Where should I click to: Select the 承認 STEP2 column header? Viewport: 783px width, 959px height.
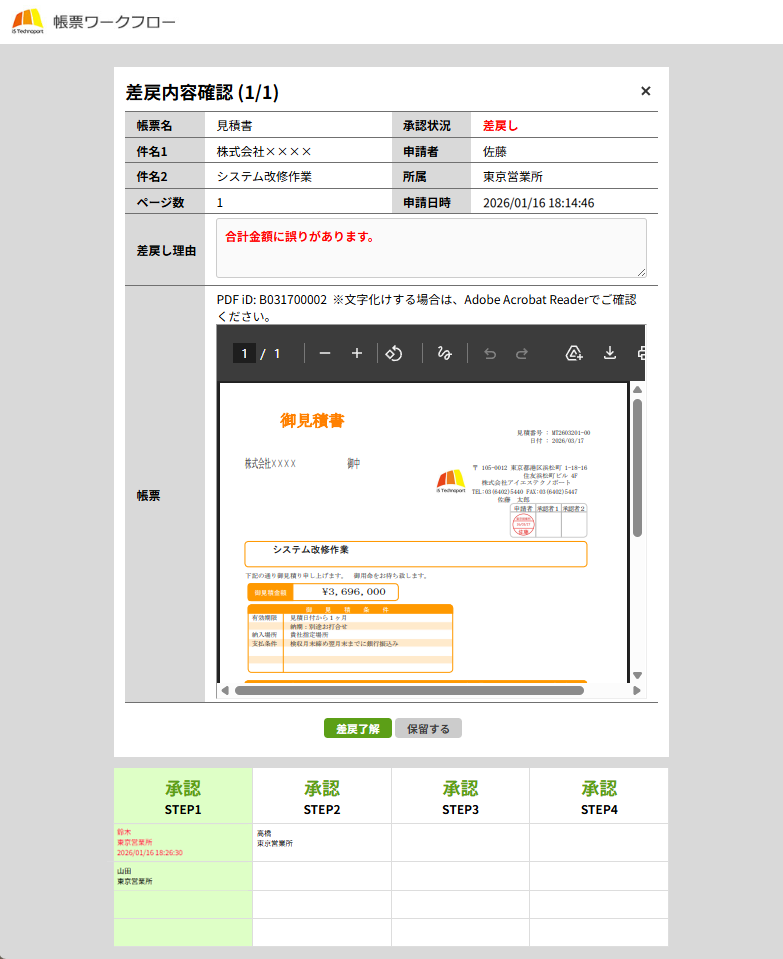click(x=321, y=797)
